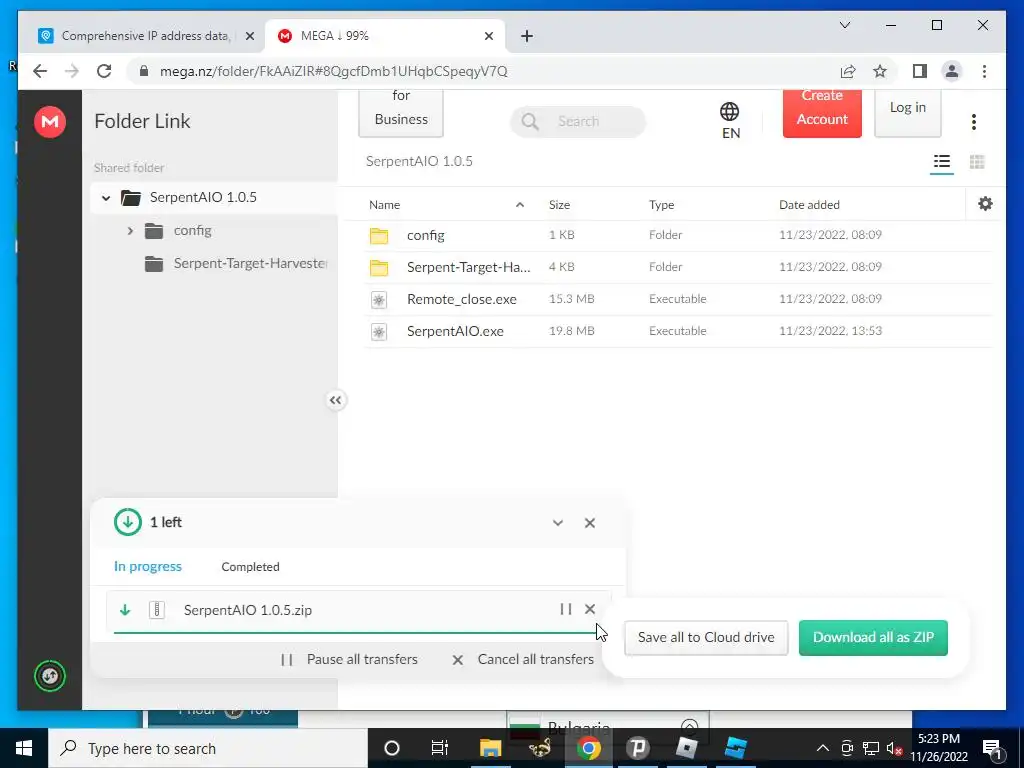
Task: Open the MEGA top-right three-dot menu
Action: [973, 121]
